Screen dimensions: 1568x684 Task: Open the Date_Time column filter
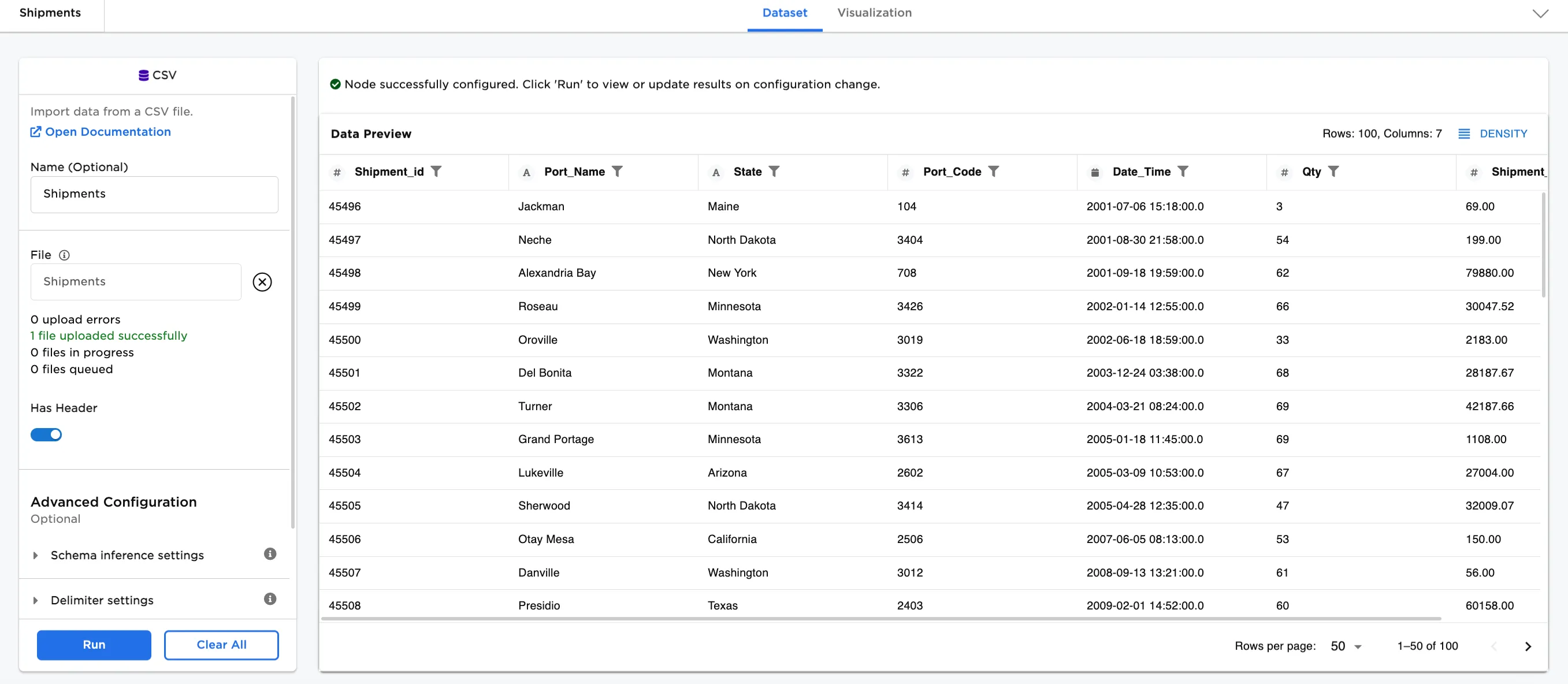(1184, 172)
